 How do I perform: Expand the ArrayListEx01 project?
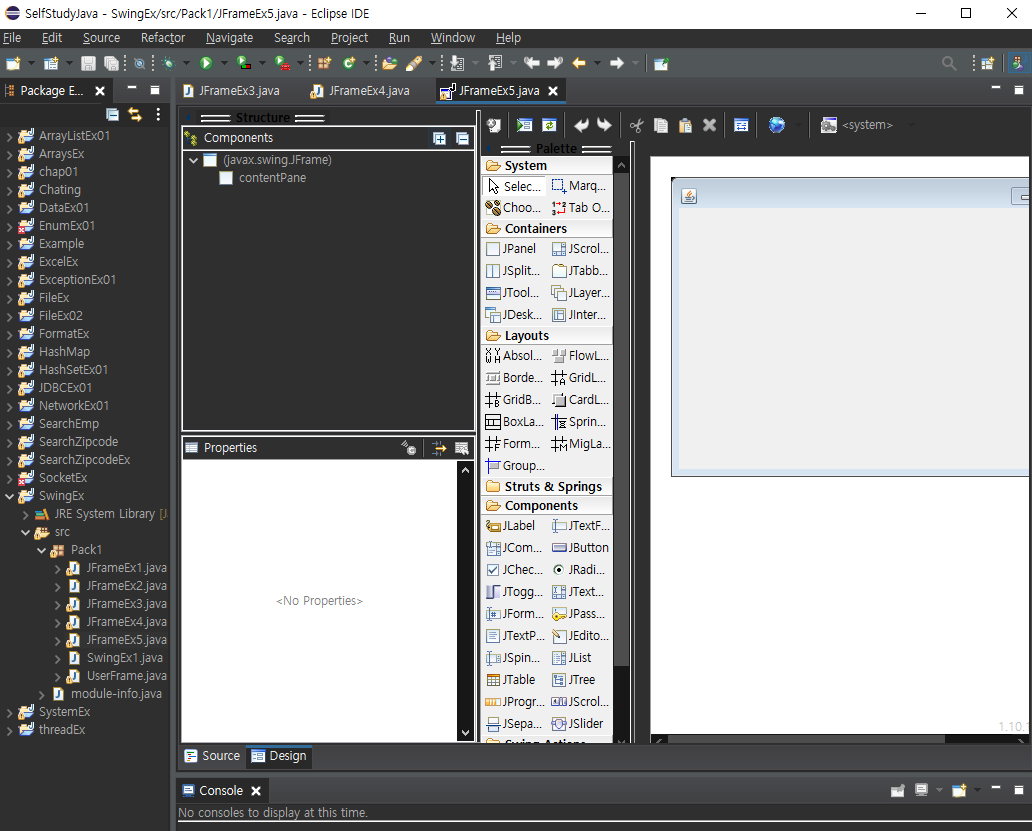(9, 136)
